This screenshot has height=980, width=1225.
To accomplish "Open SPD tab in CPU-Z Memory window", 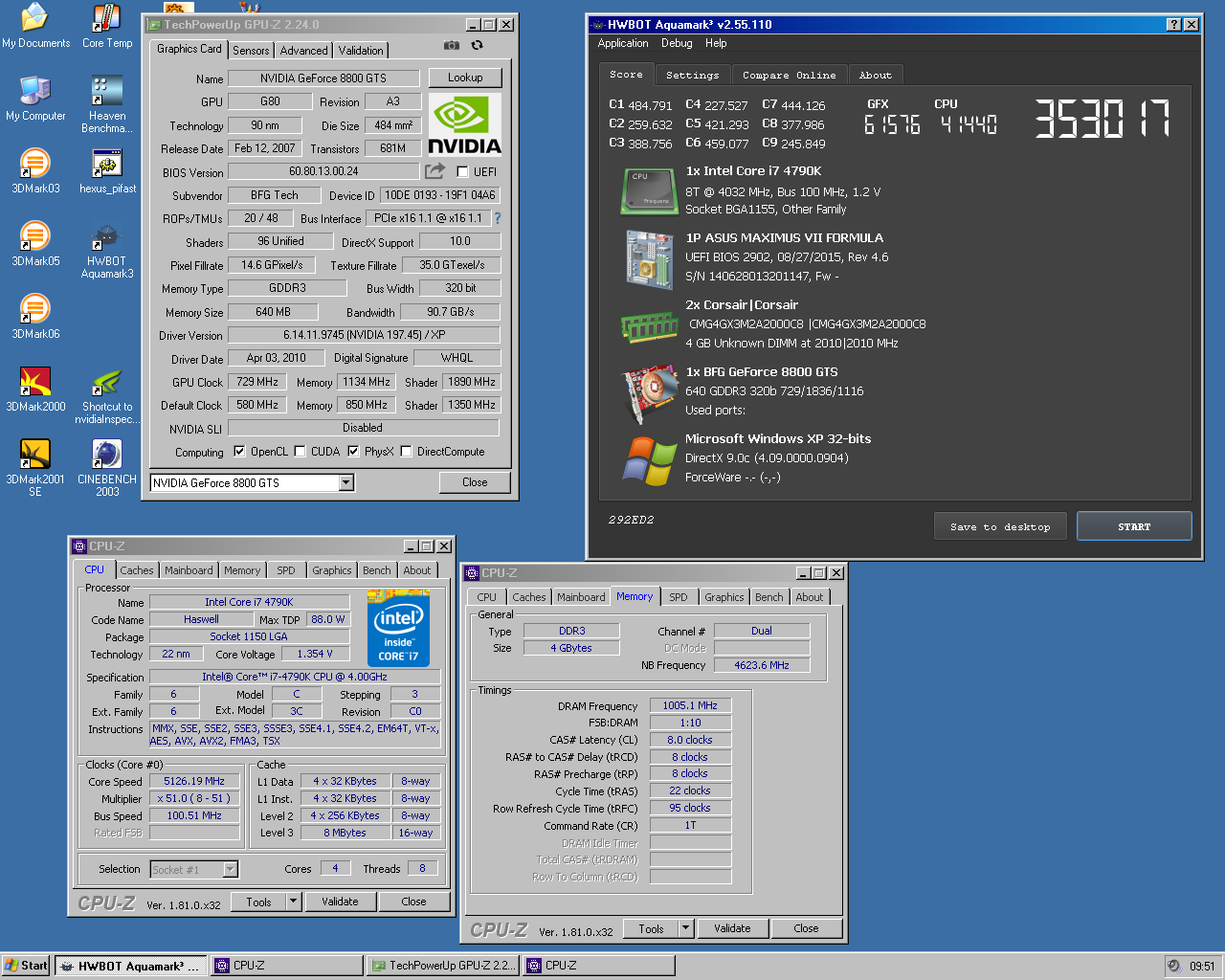I will (x=679, y=597).
